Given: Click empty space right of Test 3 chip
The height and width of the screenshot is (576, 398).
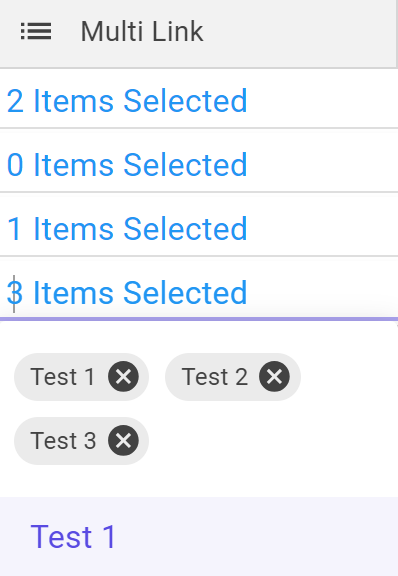Looking at the screenshot, I should 272,440.
